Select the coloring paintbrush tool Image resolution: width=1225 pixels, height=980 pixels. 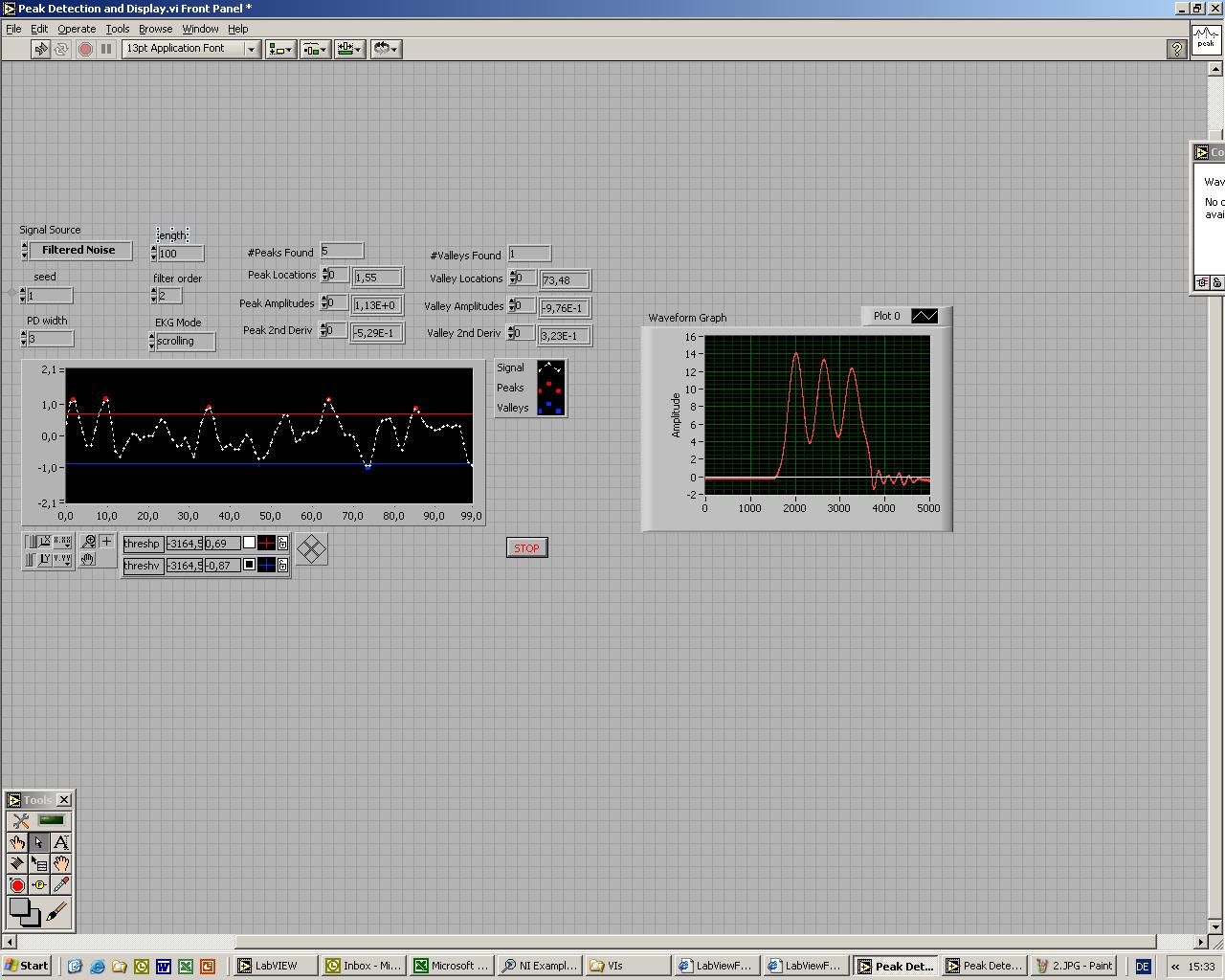click(57, 911)
